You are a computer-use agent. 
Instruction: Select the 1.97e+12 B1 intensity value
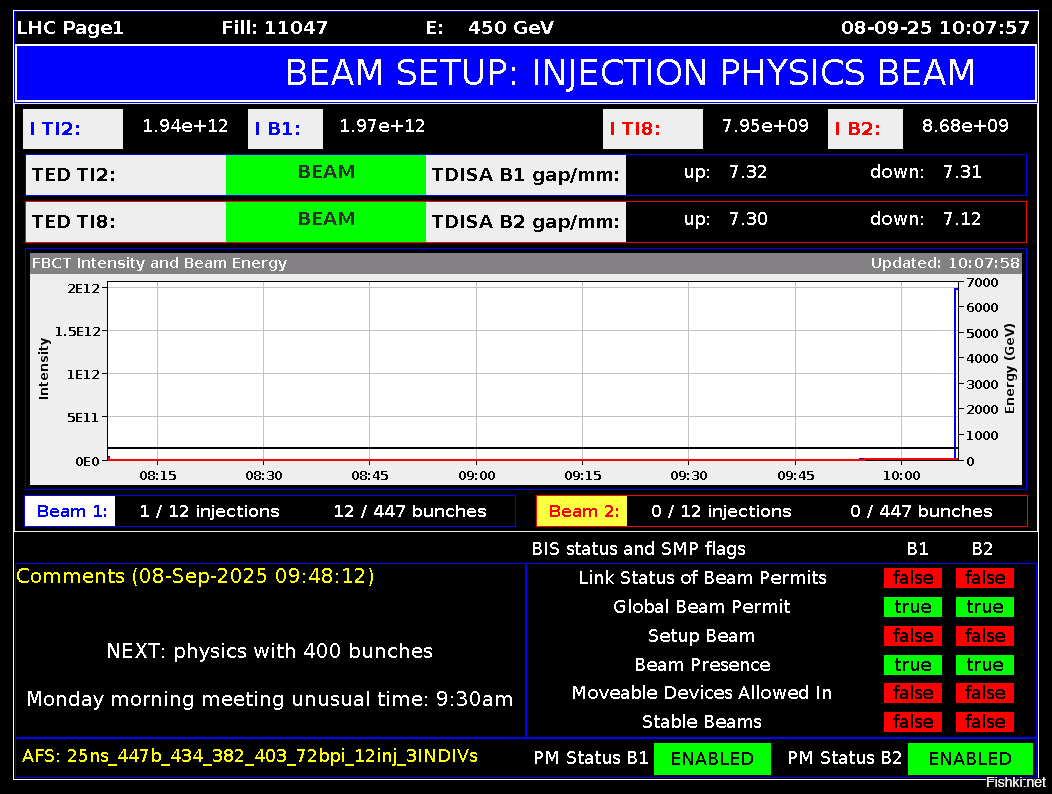pyautogui.click(x=382, y=126)
